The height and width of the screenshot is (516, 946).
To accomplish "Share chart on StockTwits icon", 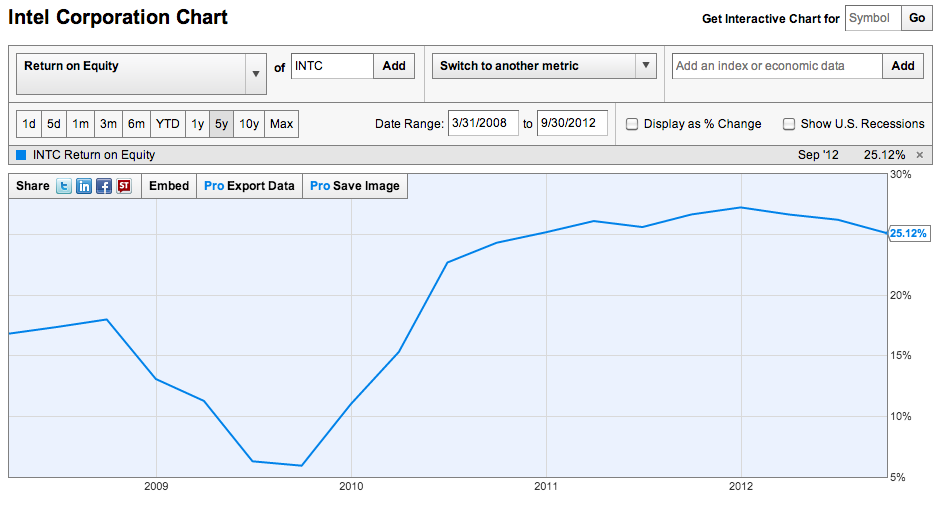I will point(124,186).
